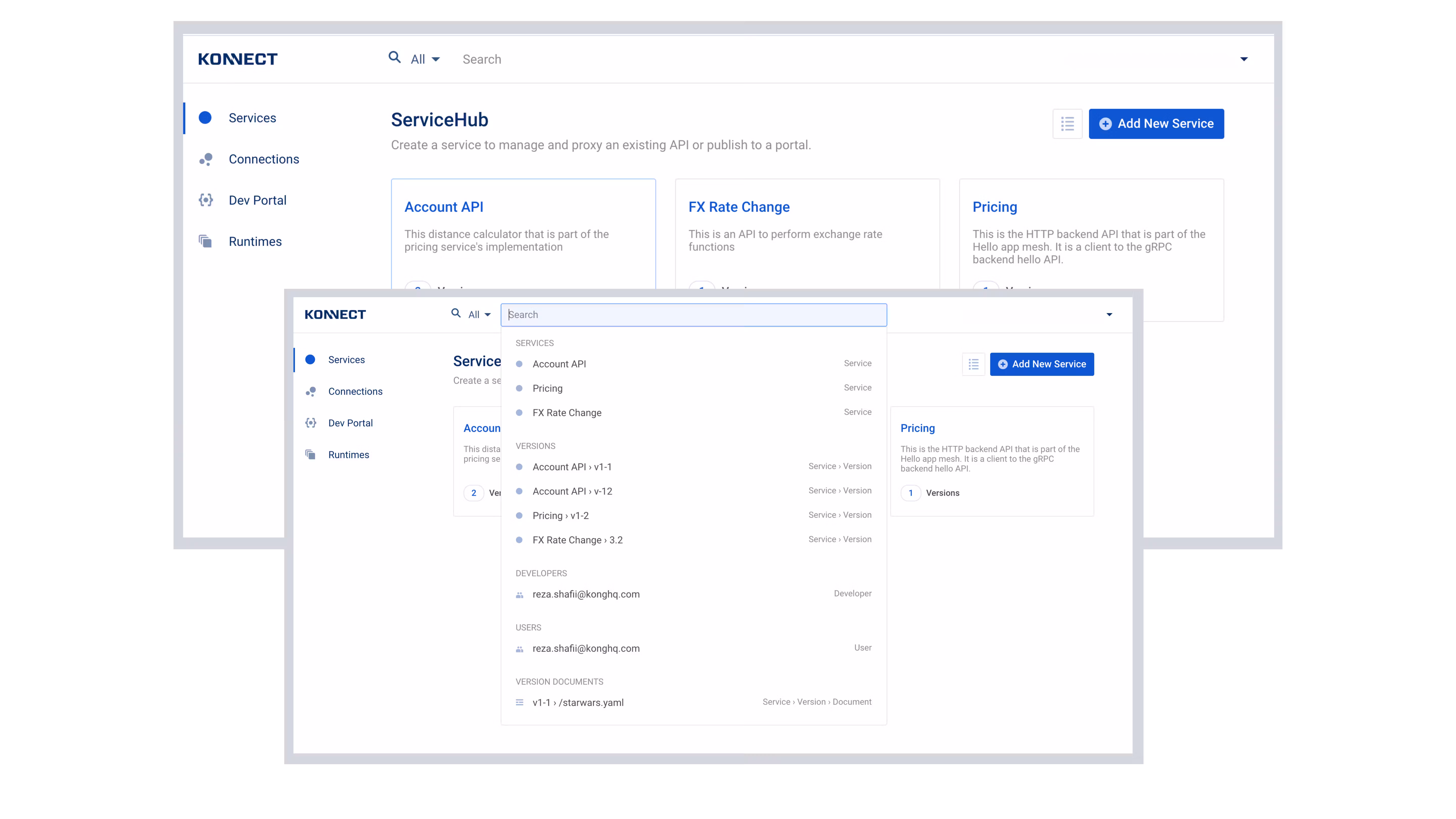Open the account dropdown arrow in back window header
1456x819 pixels.
(1243, 59)
